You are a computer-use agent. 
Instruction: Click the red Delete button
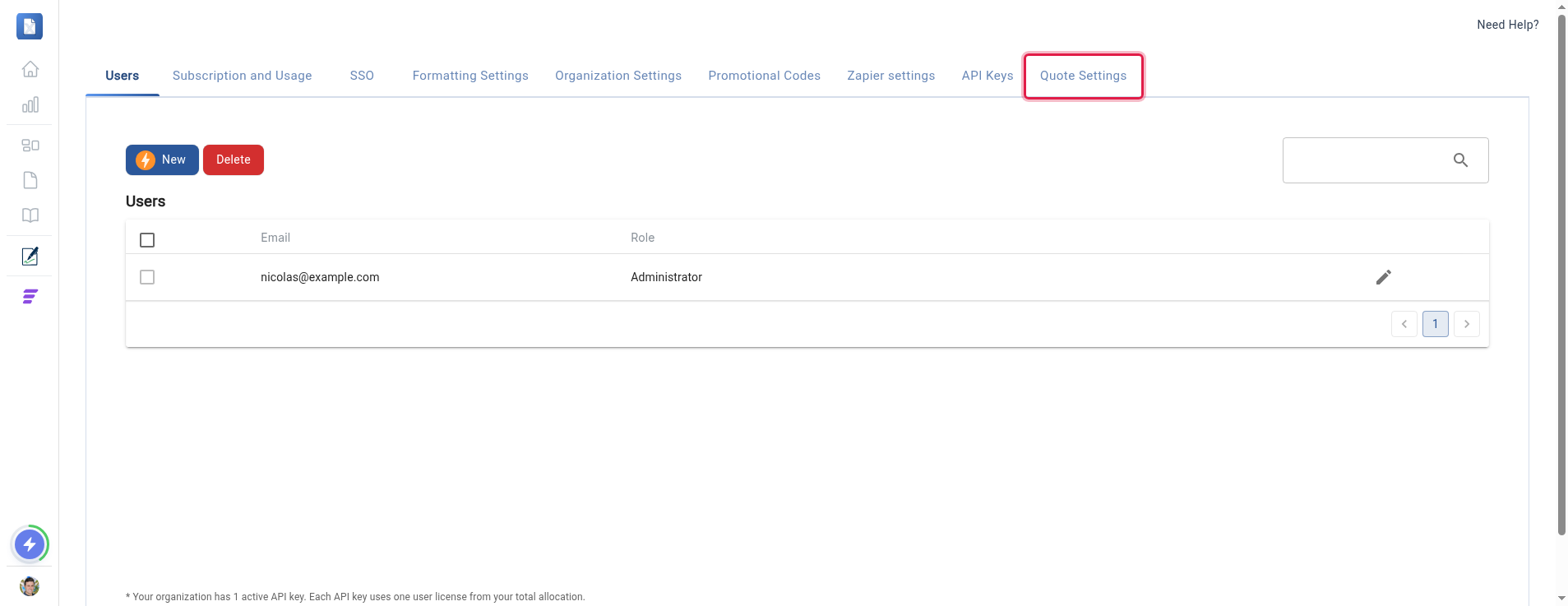click(x=234, y=160)
